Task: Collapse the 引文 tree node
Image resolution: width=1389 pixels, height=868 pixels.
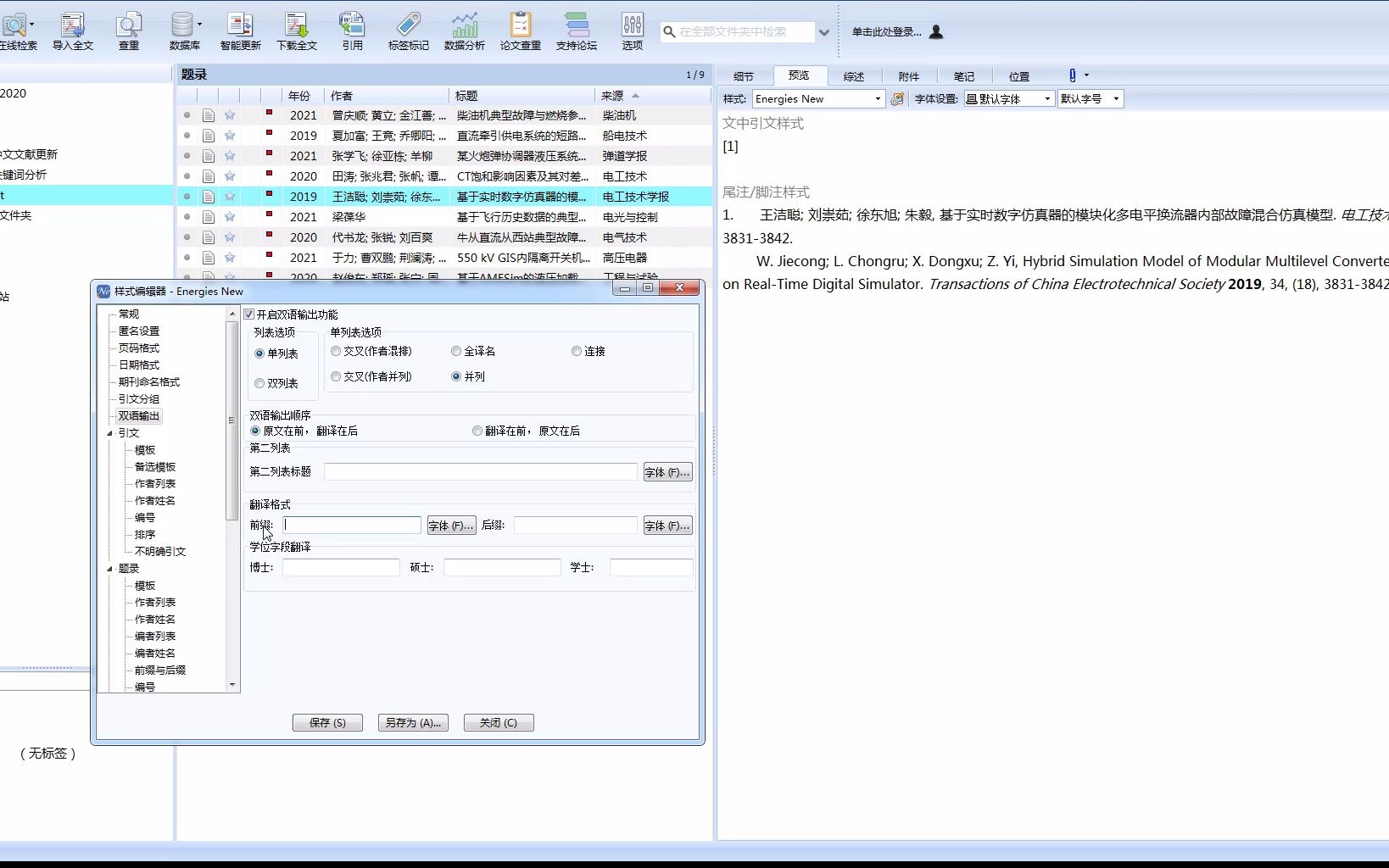Action: coord(109,433)
